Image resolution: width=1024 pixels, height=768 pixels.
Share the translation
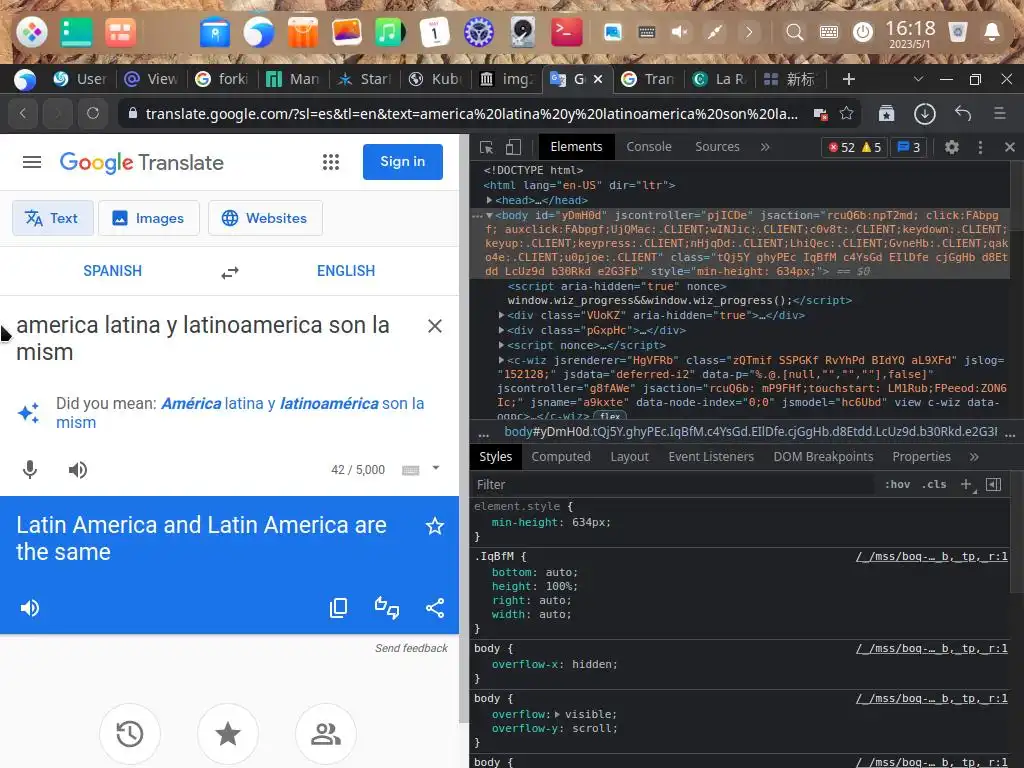coord(435,608)
